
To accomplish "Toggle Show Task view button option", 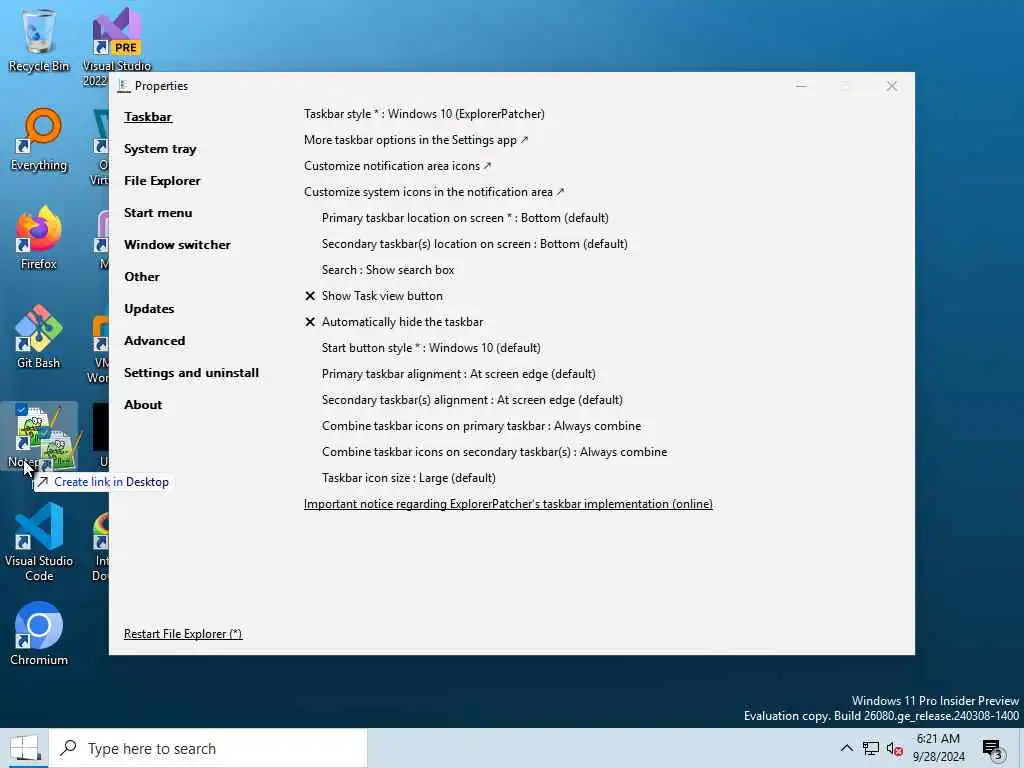I will 374,296.
